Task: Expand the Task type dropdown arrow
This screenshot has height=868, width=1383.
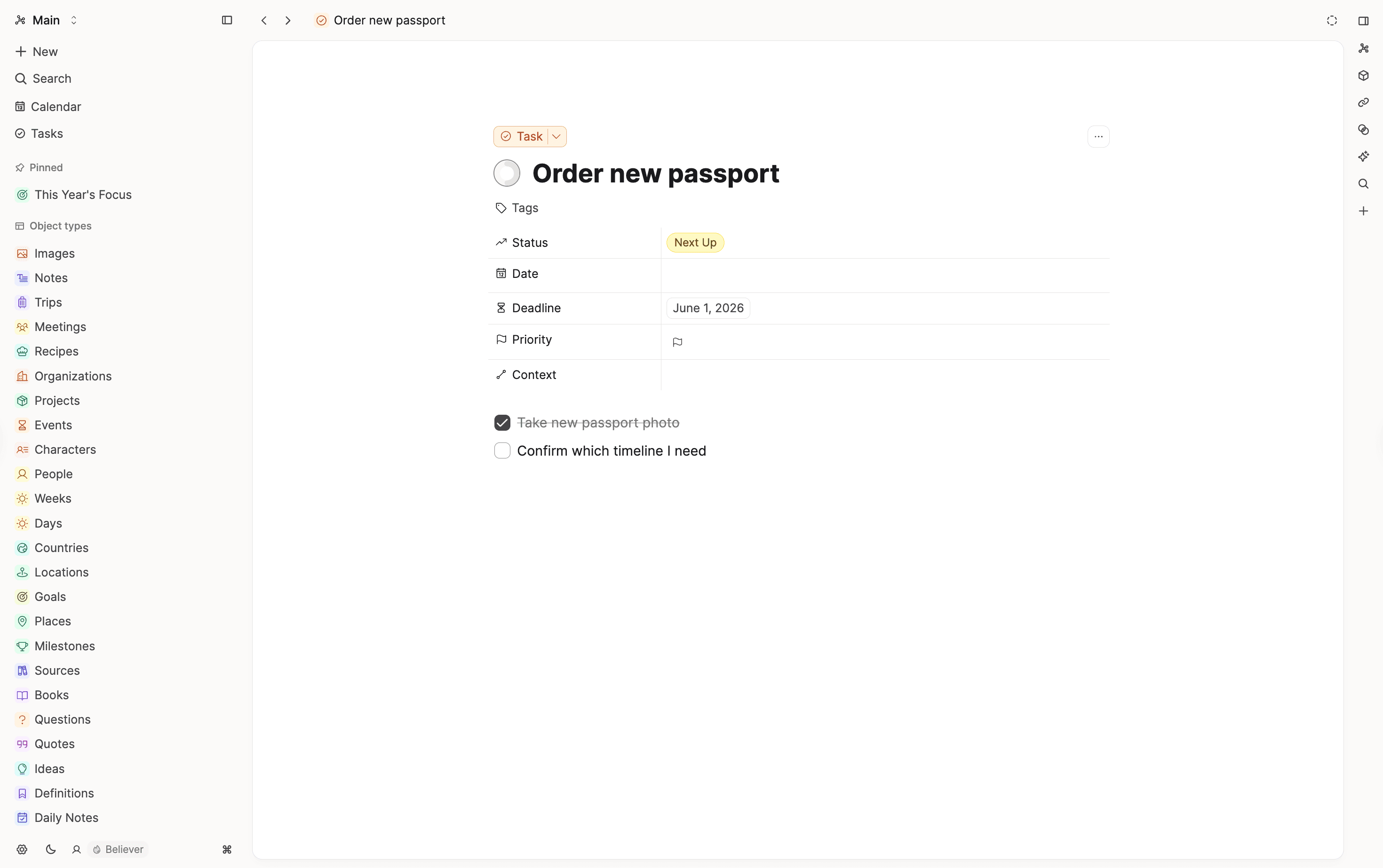Action: 556,136
